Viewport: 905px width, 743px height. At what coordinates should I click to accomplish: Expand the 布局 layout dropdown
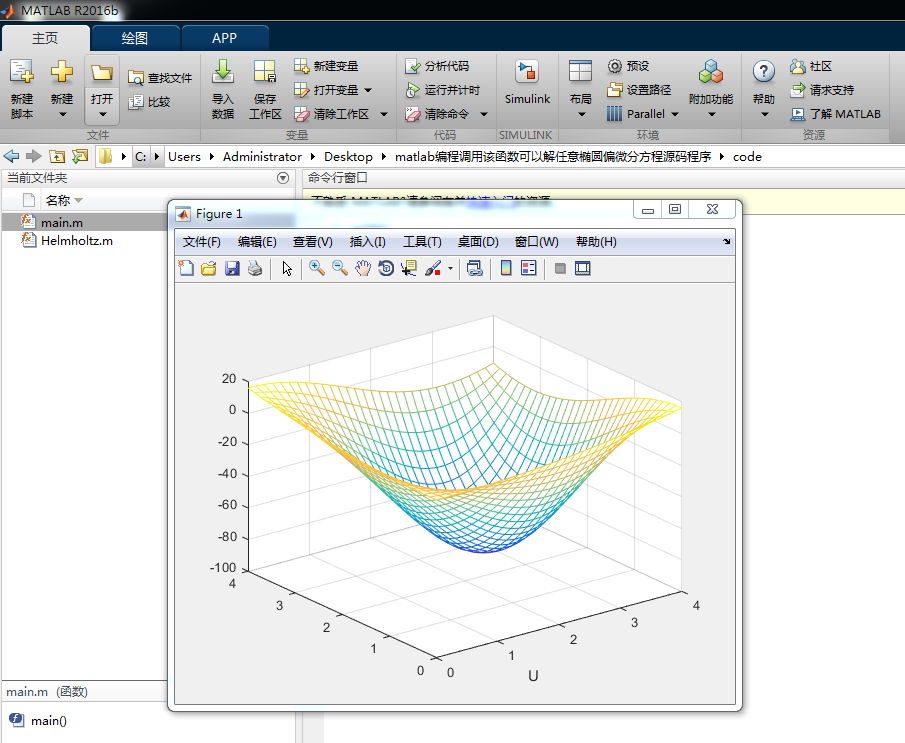point(581,114)
